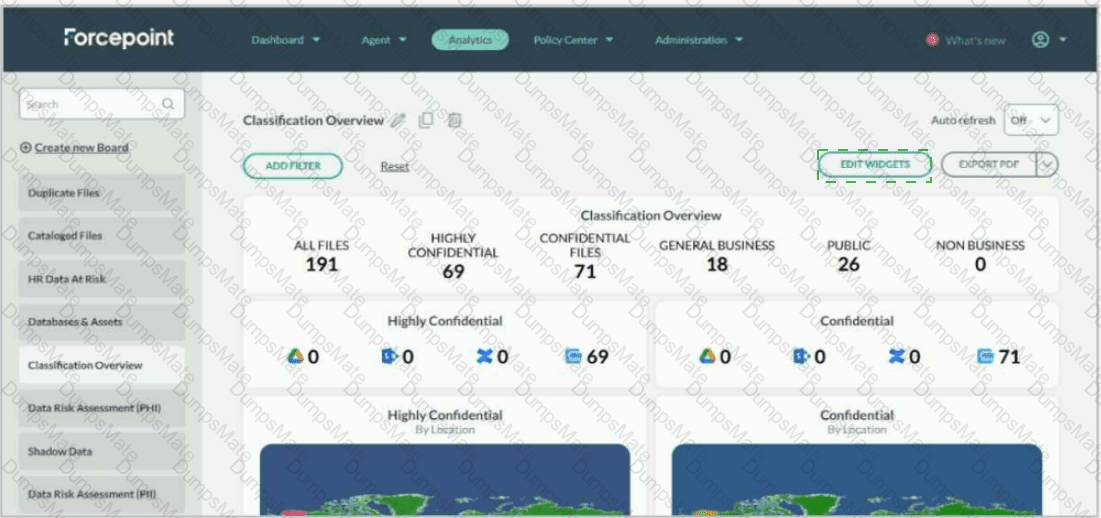Open the user account profile icon

1040,40
